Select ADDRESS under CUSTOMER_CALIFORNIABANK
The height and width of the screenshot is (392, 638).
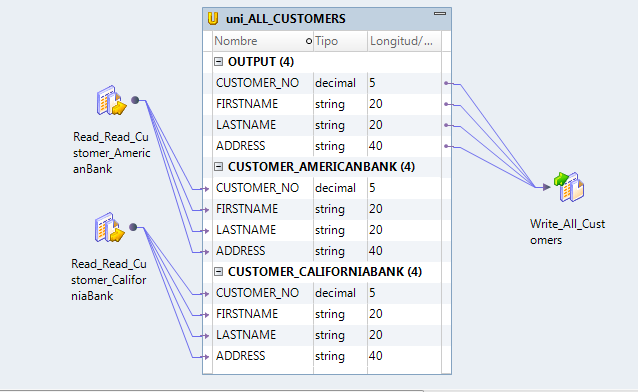(240, 356)
